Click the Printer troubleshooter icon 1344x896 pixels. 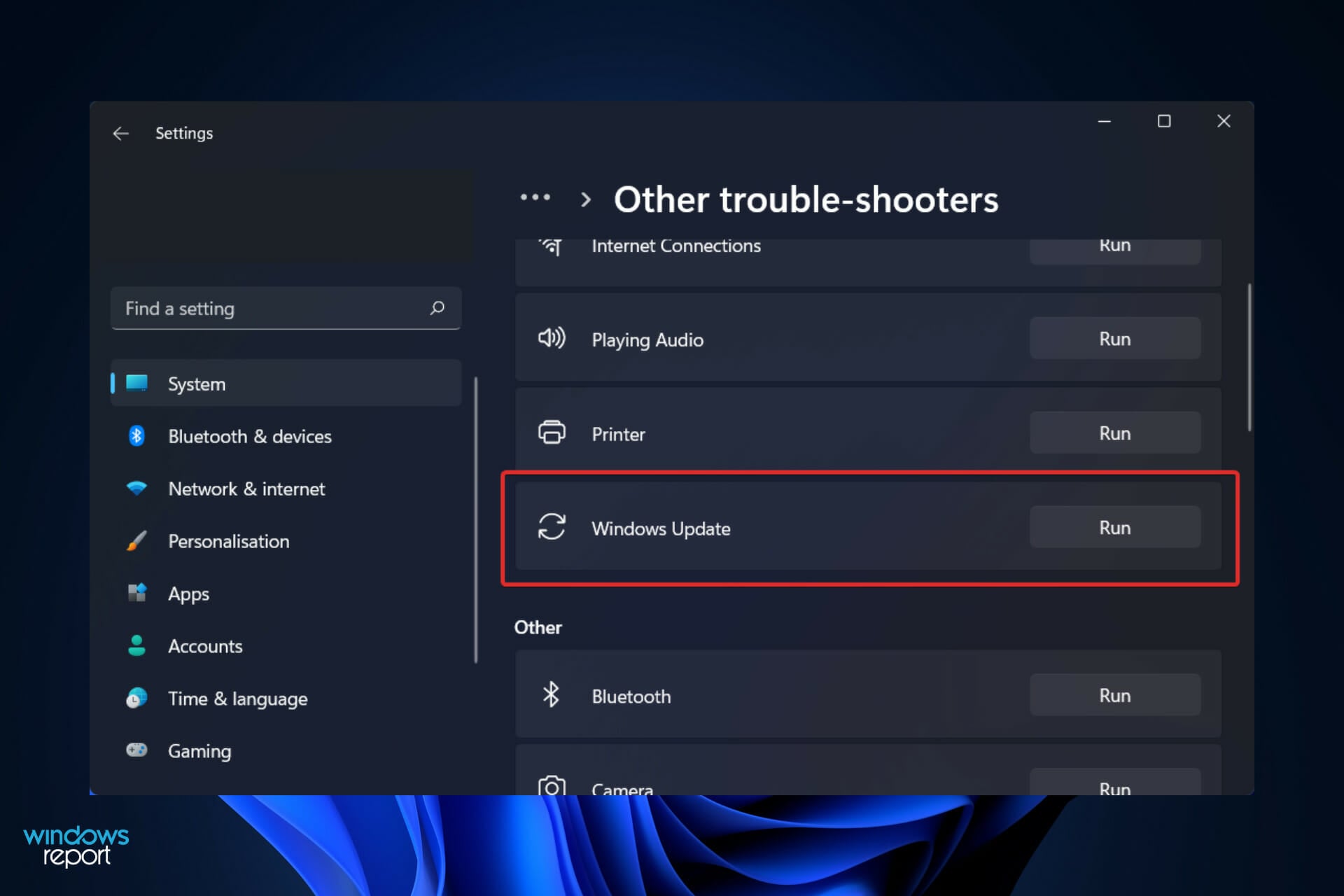point(552,433)
